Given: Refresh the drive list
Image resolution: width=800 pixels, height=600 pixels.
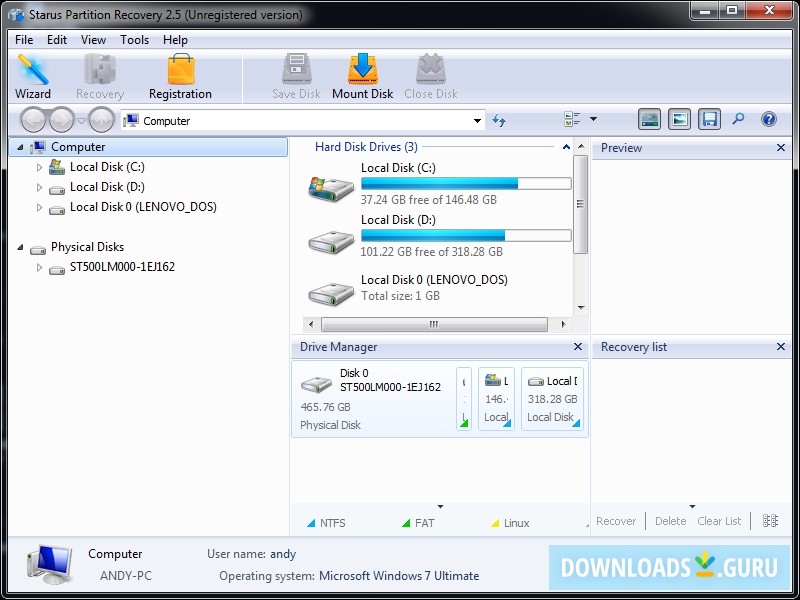Looking at the screenshot, I should pos(500,119).
